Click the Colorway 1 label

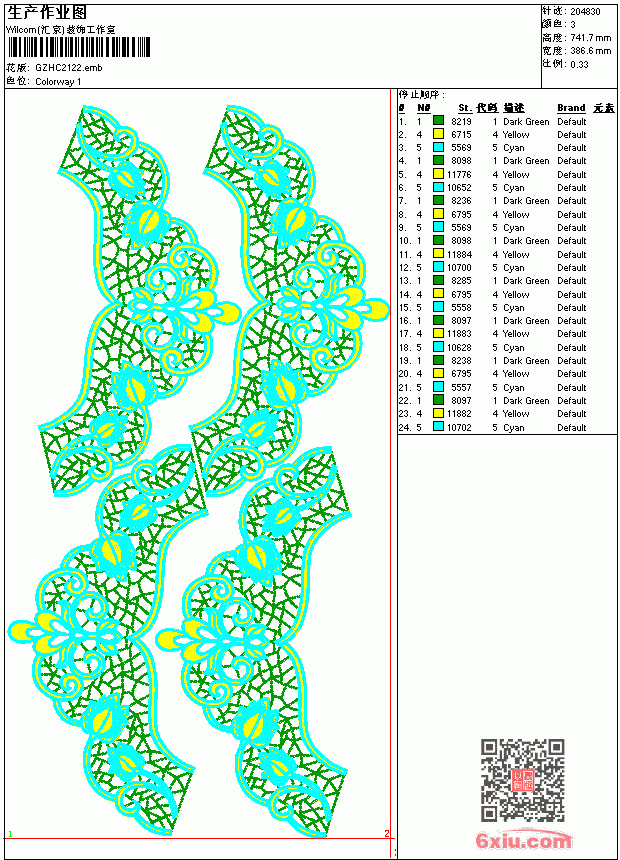point(58,81)
